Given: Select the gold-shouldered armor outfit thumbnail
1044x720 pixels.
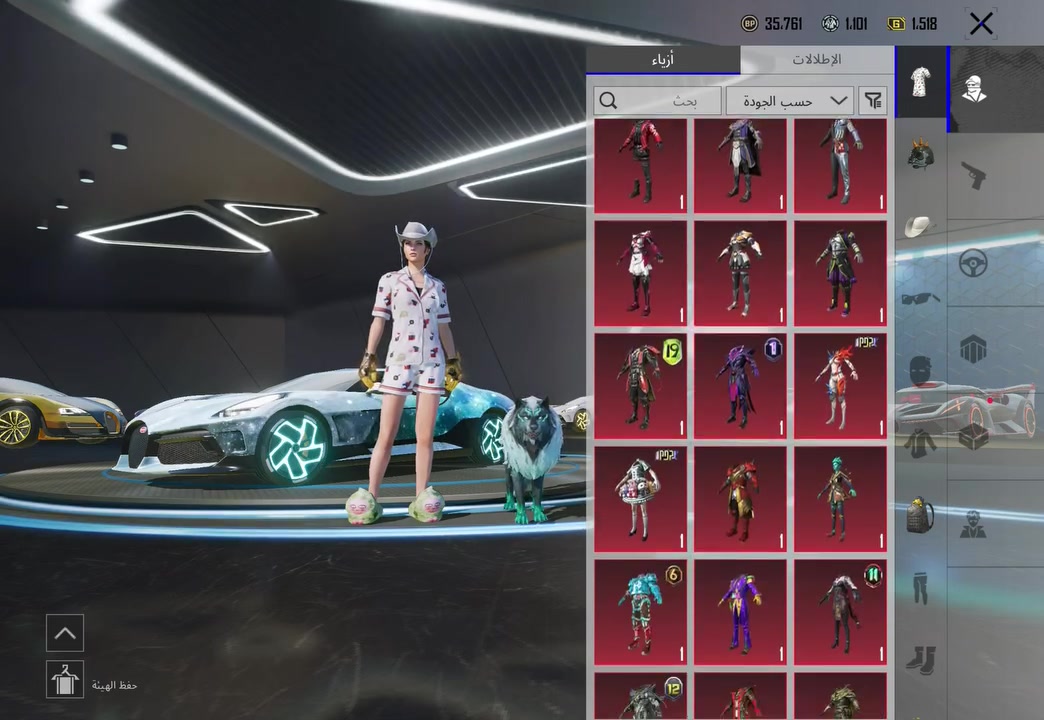Looking at the screenshot, I should (x=740, y=273).
